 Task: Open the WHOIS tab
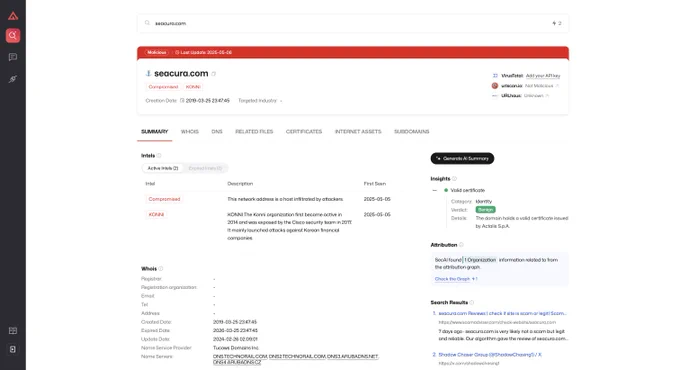coord(190,131)
